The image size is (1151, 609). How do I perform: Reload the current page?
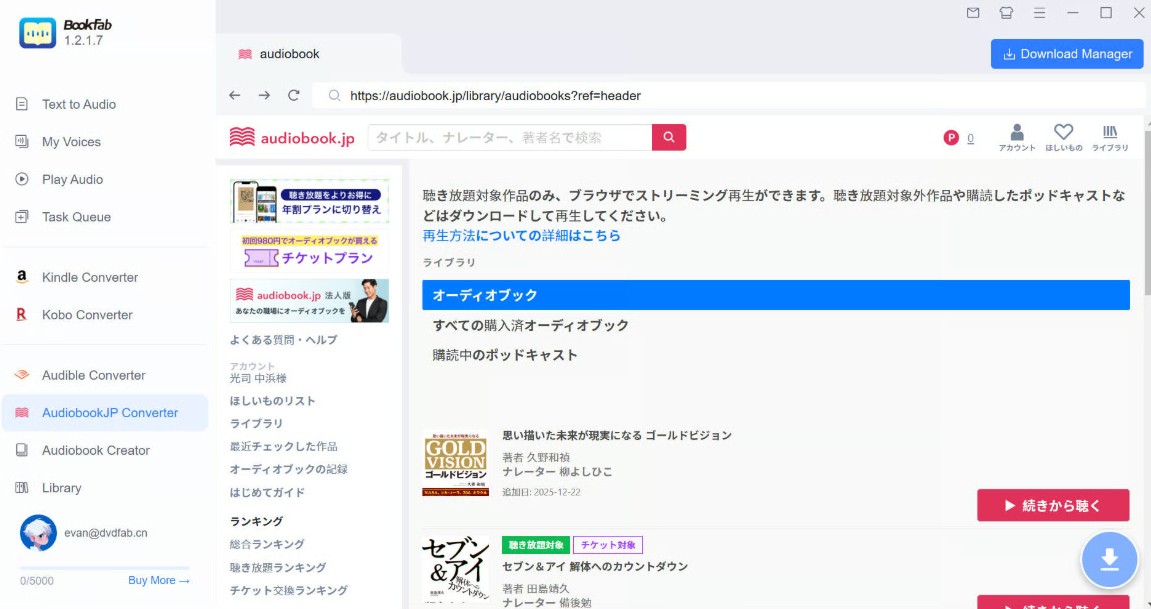coord(291,95)
